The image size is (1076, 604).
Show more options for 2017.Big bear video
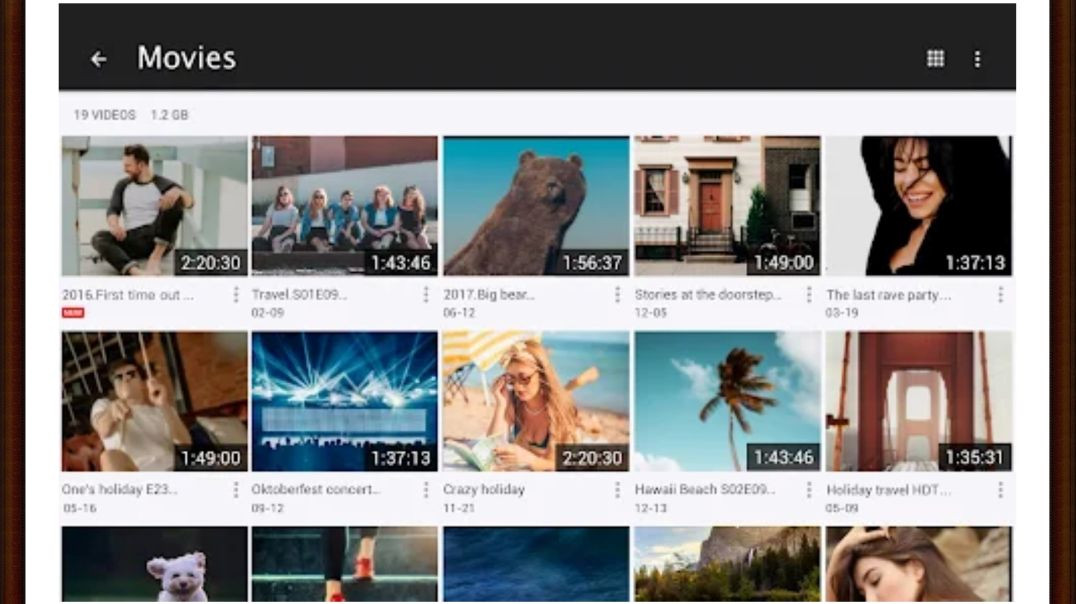[617, 295]
